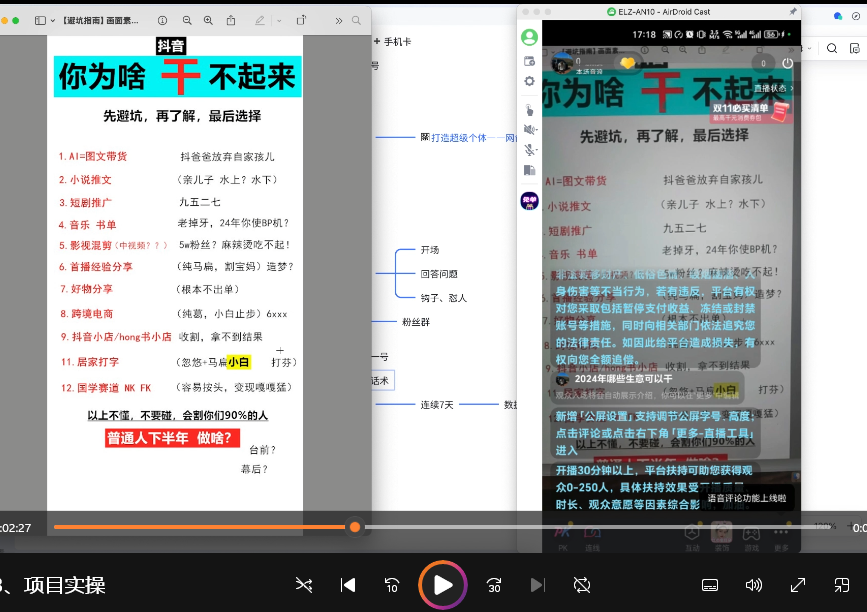
Task: Skip to the previous track
Action: click(x=348, y=585)
